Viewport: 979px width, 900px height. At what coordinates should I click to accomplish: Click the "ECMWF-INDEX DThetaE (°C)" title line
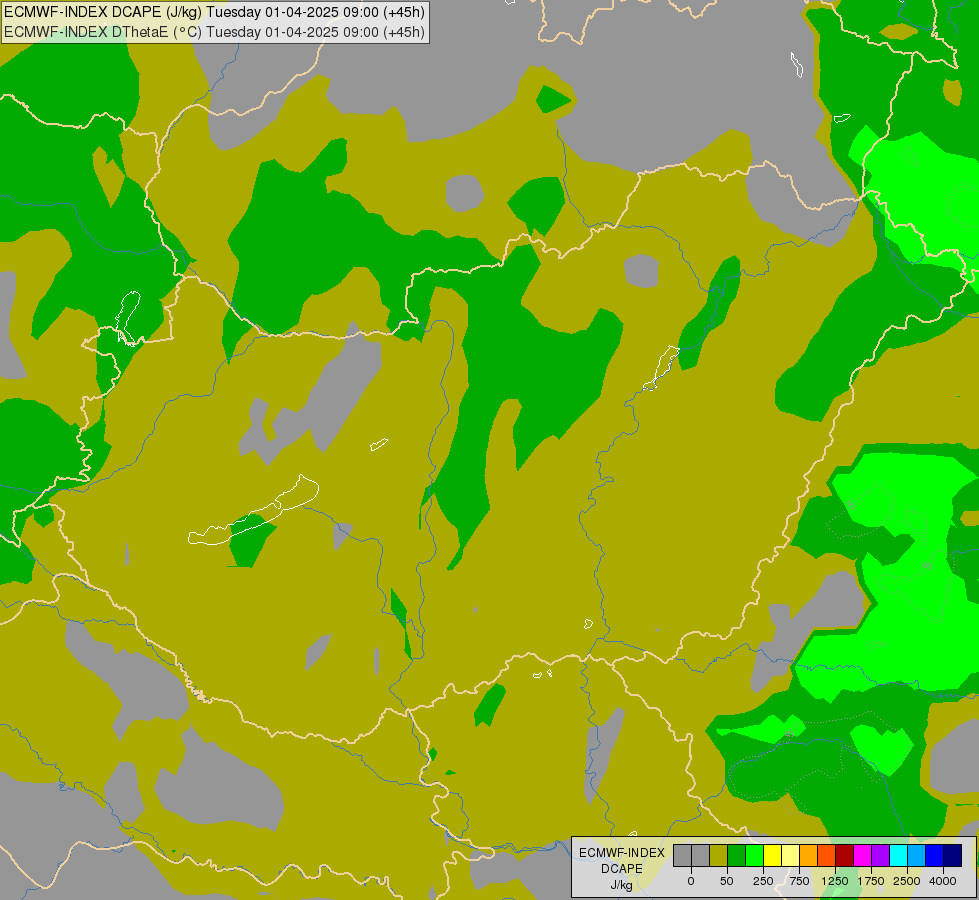point(214,32)
